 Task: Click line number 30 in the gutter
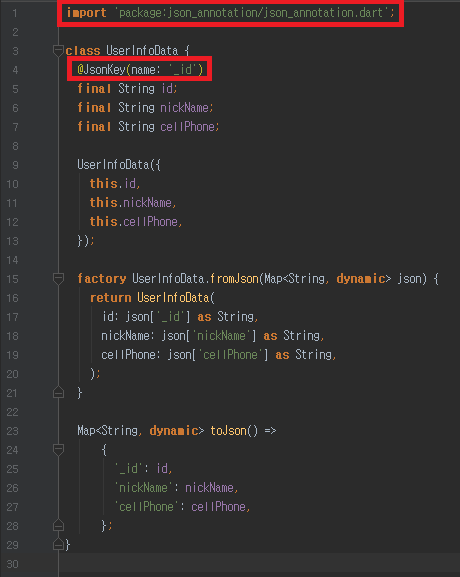click(x=12, y=564)
